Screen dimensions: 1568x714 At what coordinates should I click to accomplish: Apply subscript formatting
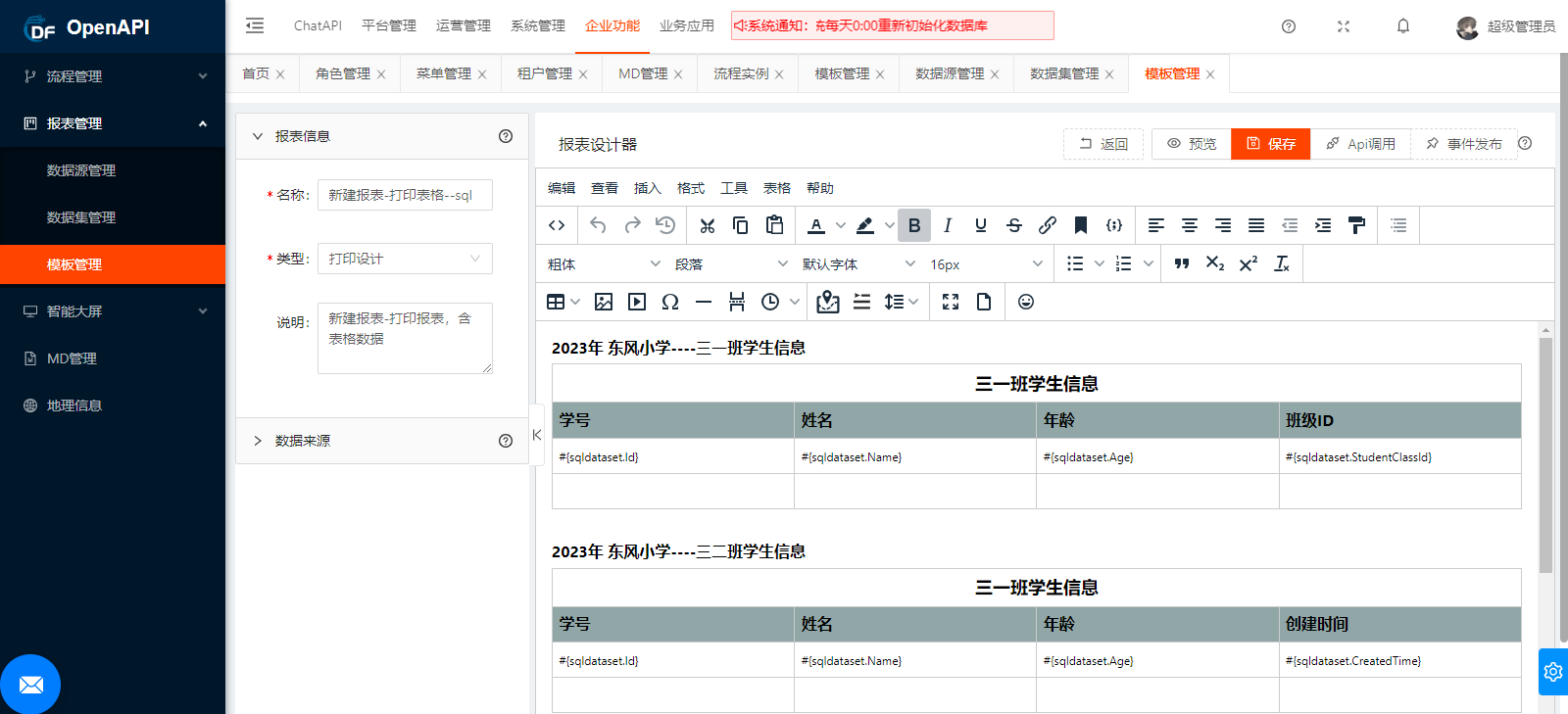pyautogui.click(x=1215, y=263)
